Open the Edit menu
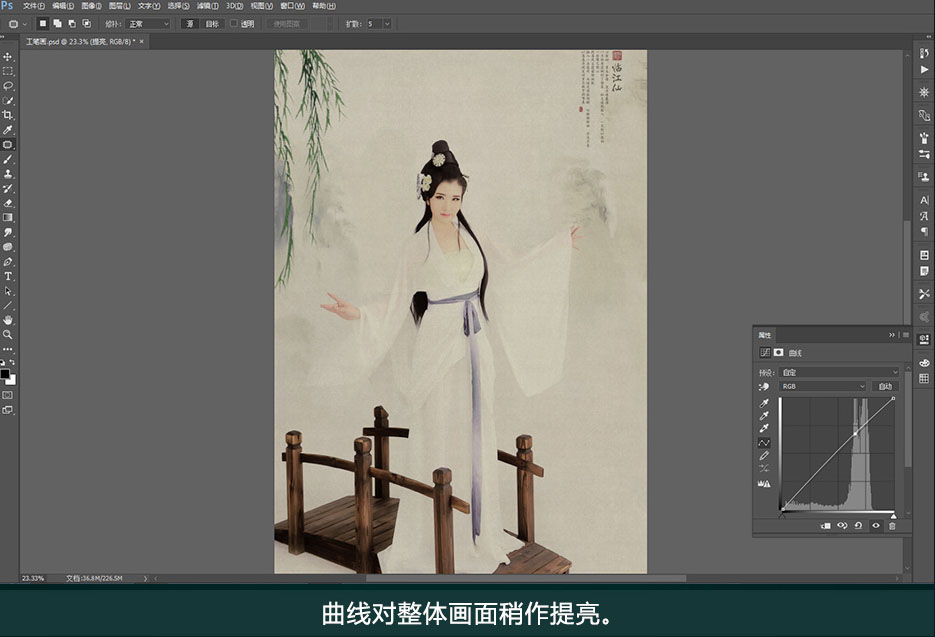 pos(63,6)
